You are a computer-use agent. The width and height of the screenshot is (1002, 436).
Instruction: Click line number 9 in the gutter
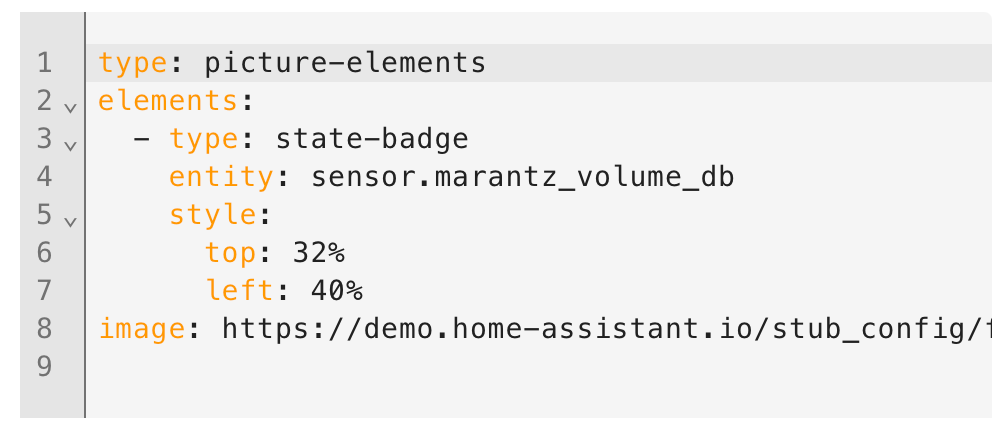[44, 366]
